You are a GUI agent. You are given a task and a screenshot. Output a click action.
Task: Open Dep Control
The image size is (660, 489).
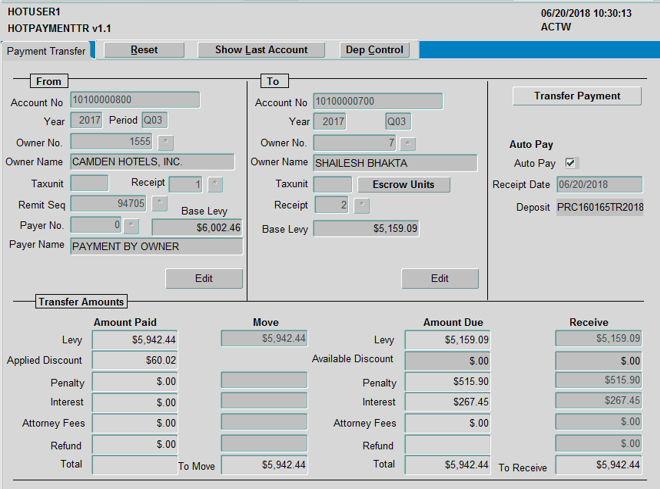point(374,50)
